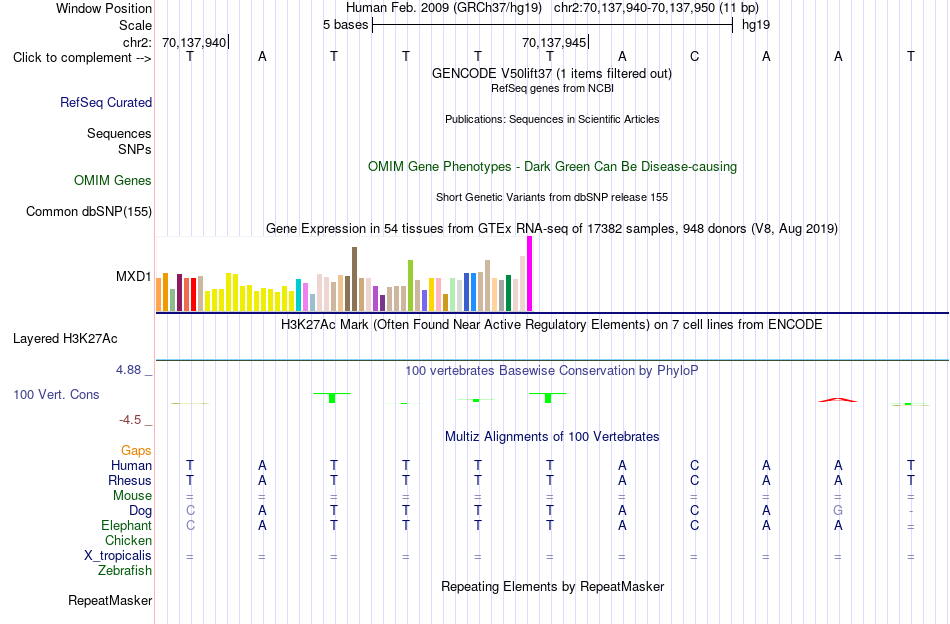Screen dimensions: 950x624
Task: Click the -4.5 PhyloP lower scale value
Action: (130, 420)
